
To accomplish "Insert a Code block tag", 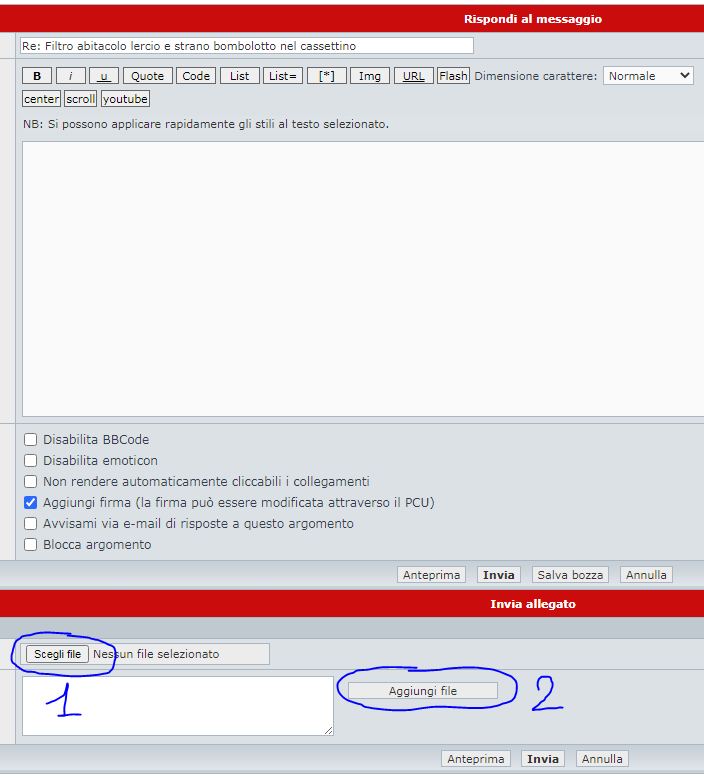I will (x=196, y=76).
